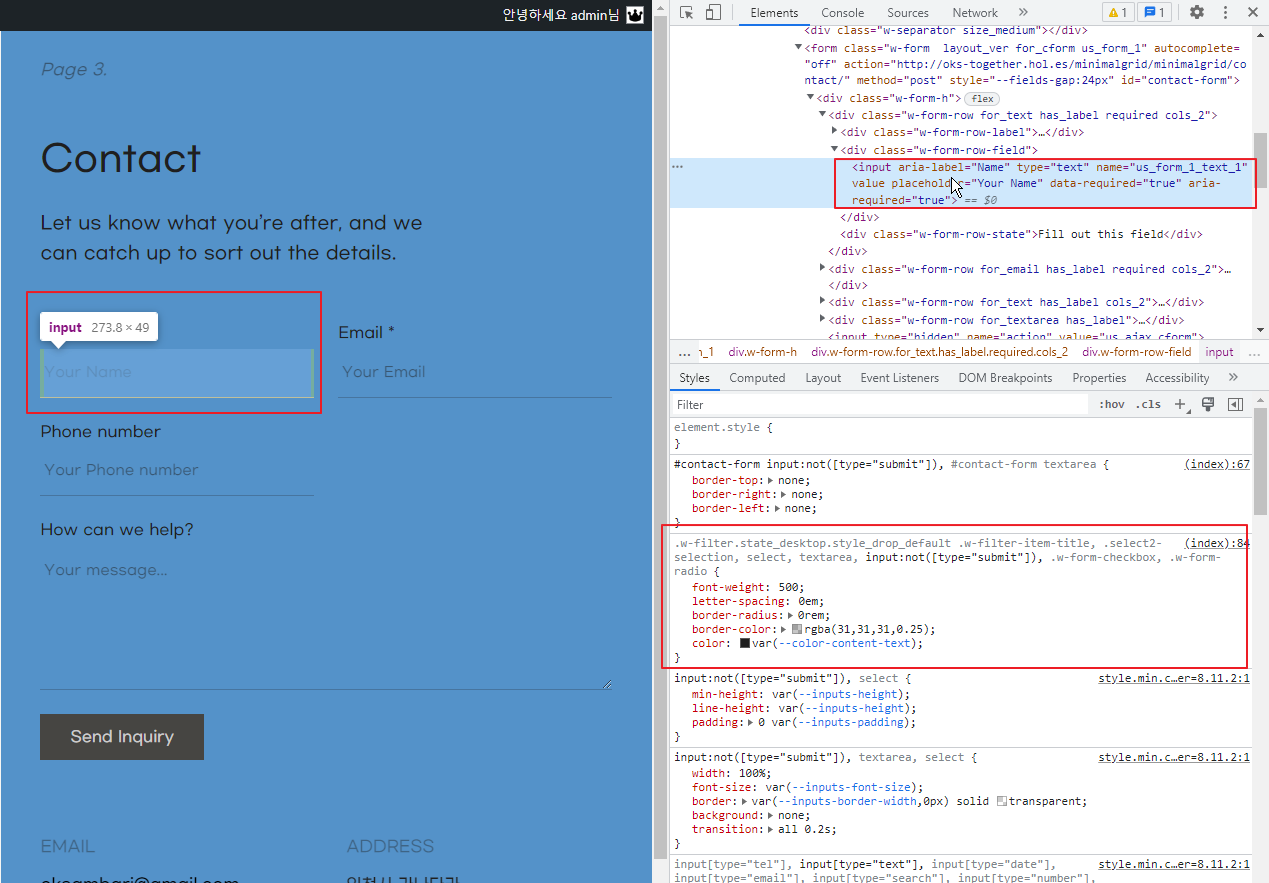Click the Your Phone number field
This screenshot has height=883, width=1269.
(177, 470)
